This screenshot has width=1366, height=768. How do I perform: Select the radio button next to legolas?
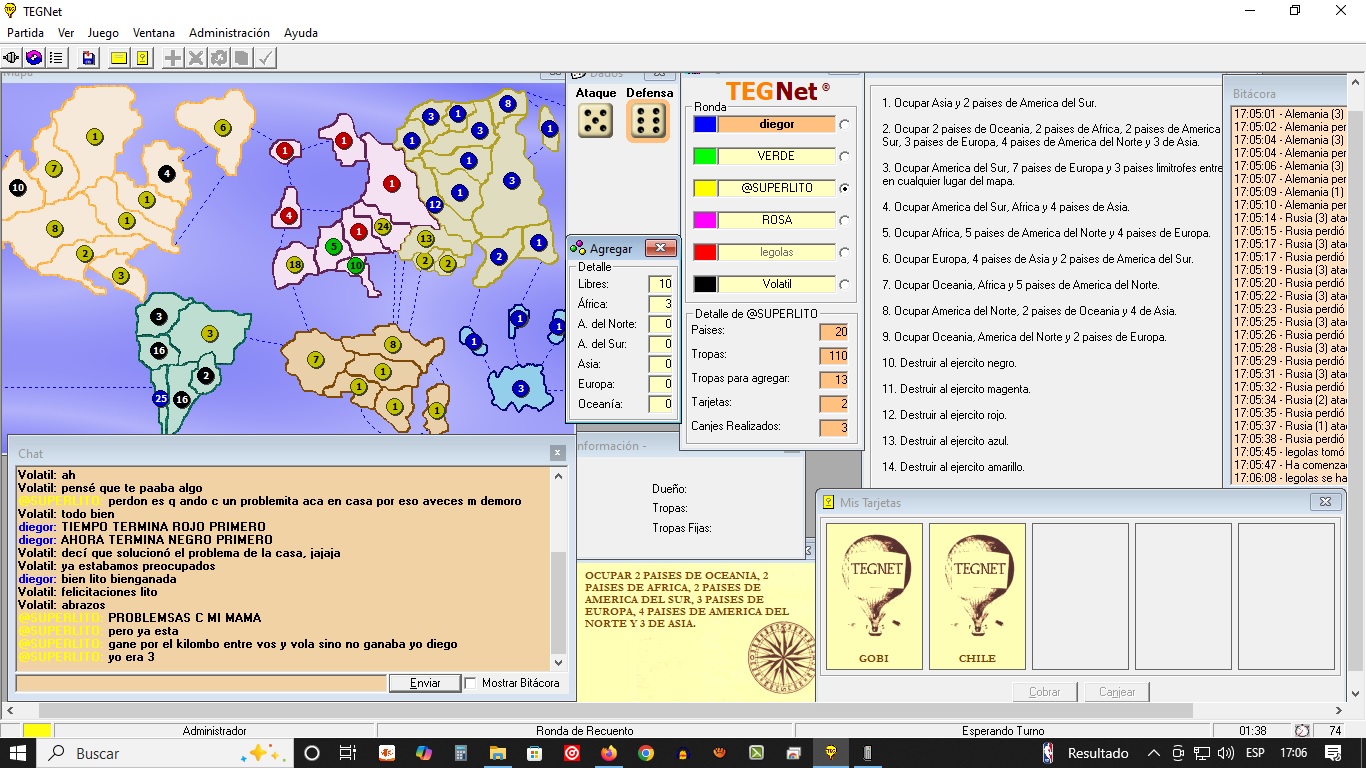845,253
